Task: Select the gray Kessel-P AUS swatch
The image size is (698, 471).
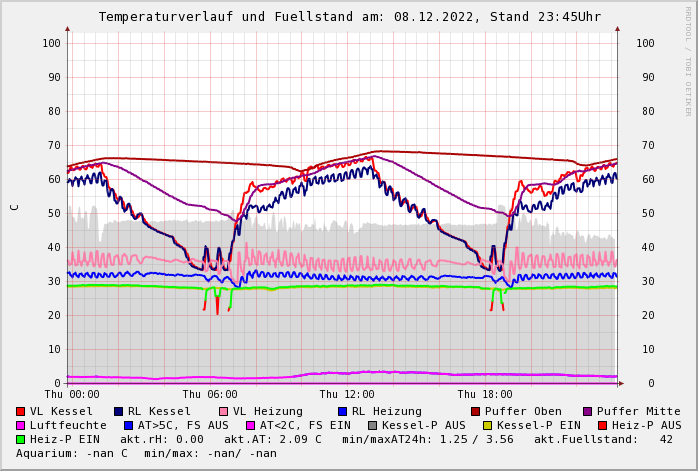Action: click(x=372, y=425)
